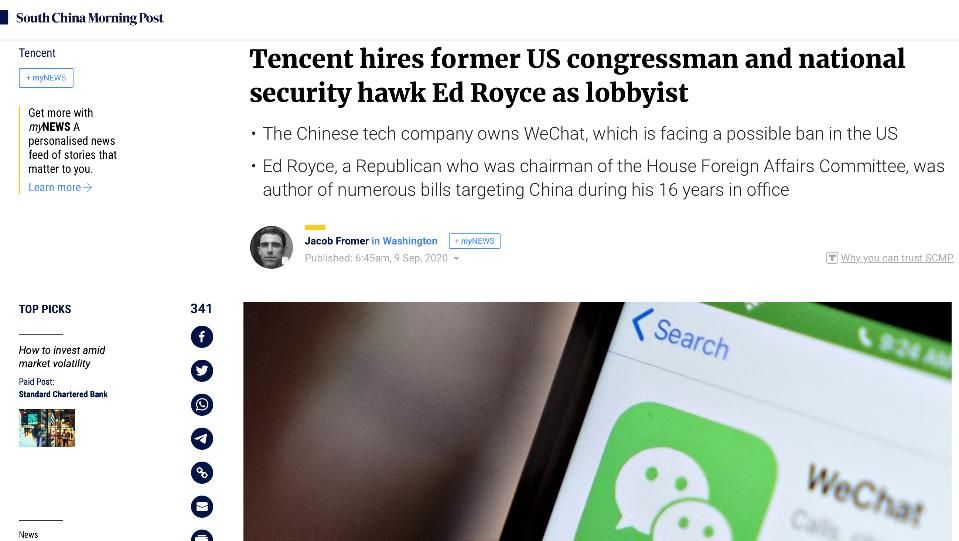Click the trust badge icon beside SCMP link
Viewport: 959px width, 541px height.
[832, 258]
